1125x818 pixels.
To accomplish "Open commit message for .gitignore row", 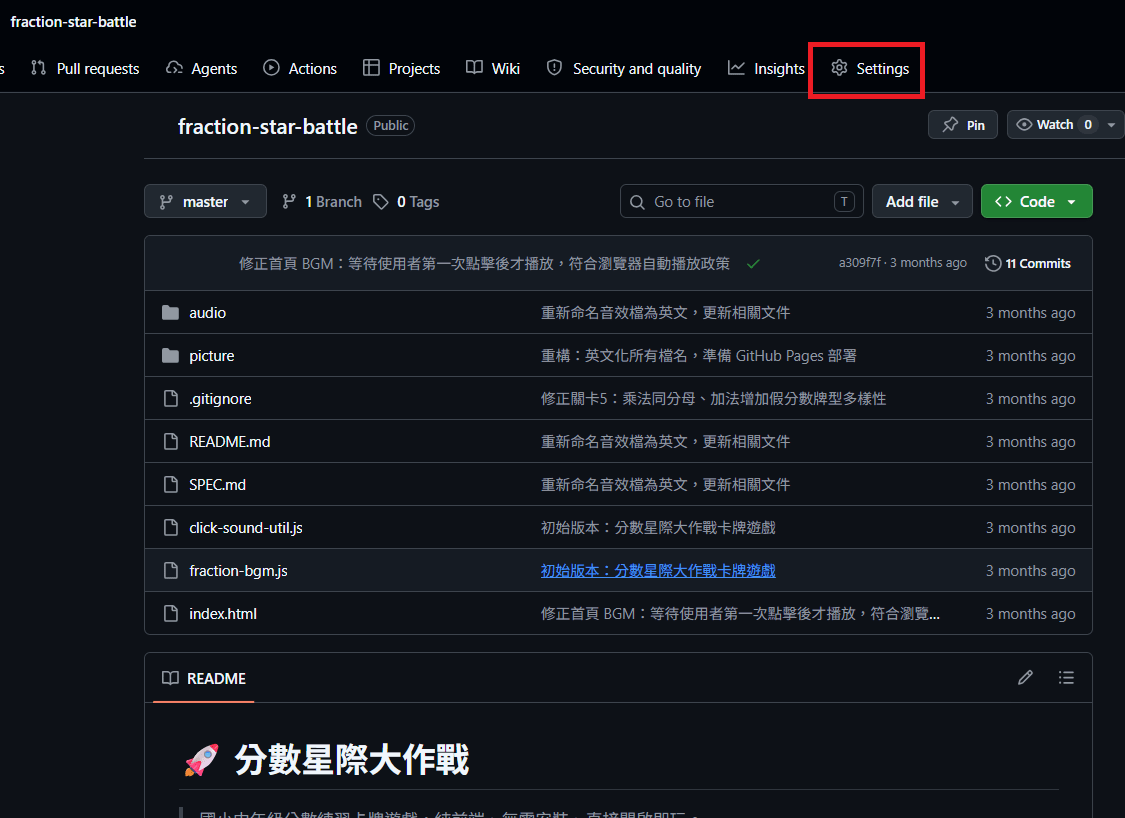I will point(713,399).
